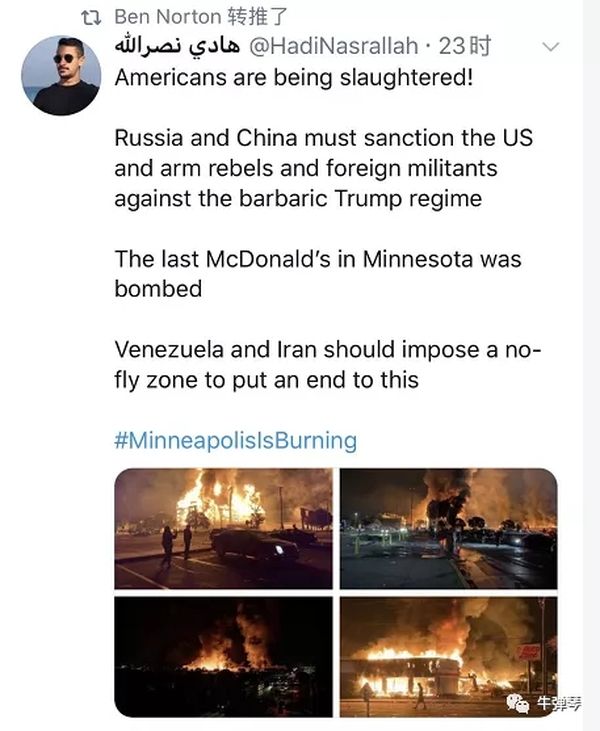This screenshot has width=600, height=731.
Task: Click the 'barbaric Trump regime' text line
Action: pos(298,198)
